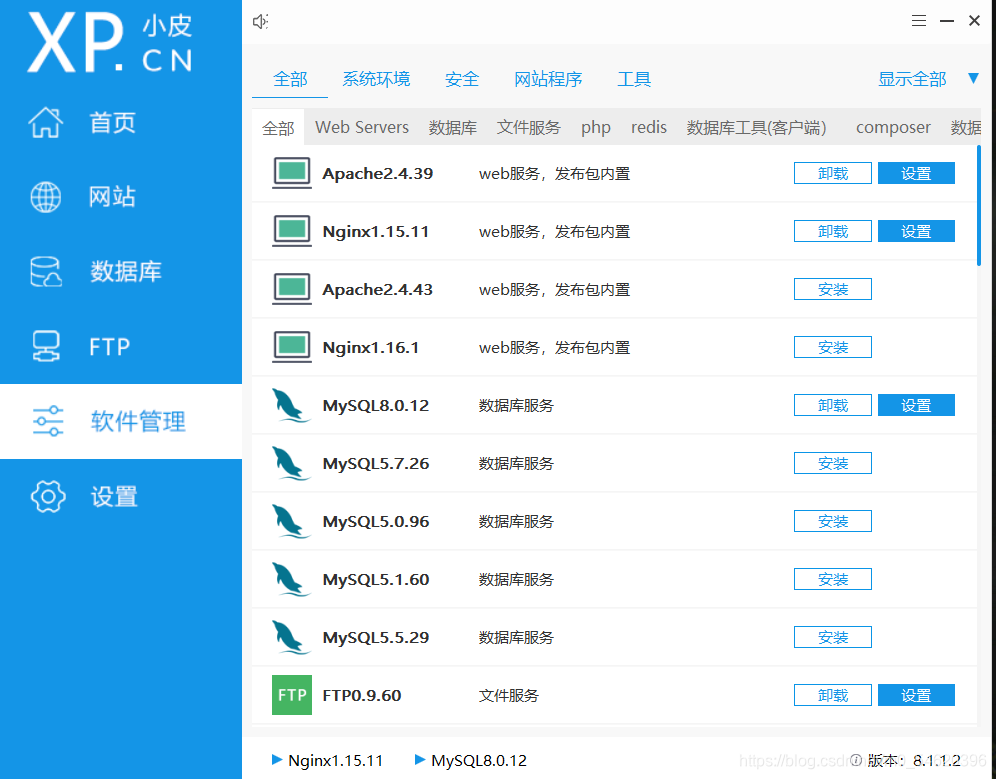Click the FTP server icon in sidebar
996x779 pixels.
pos(46,346)
